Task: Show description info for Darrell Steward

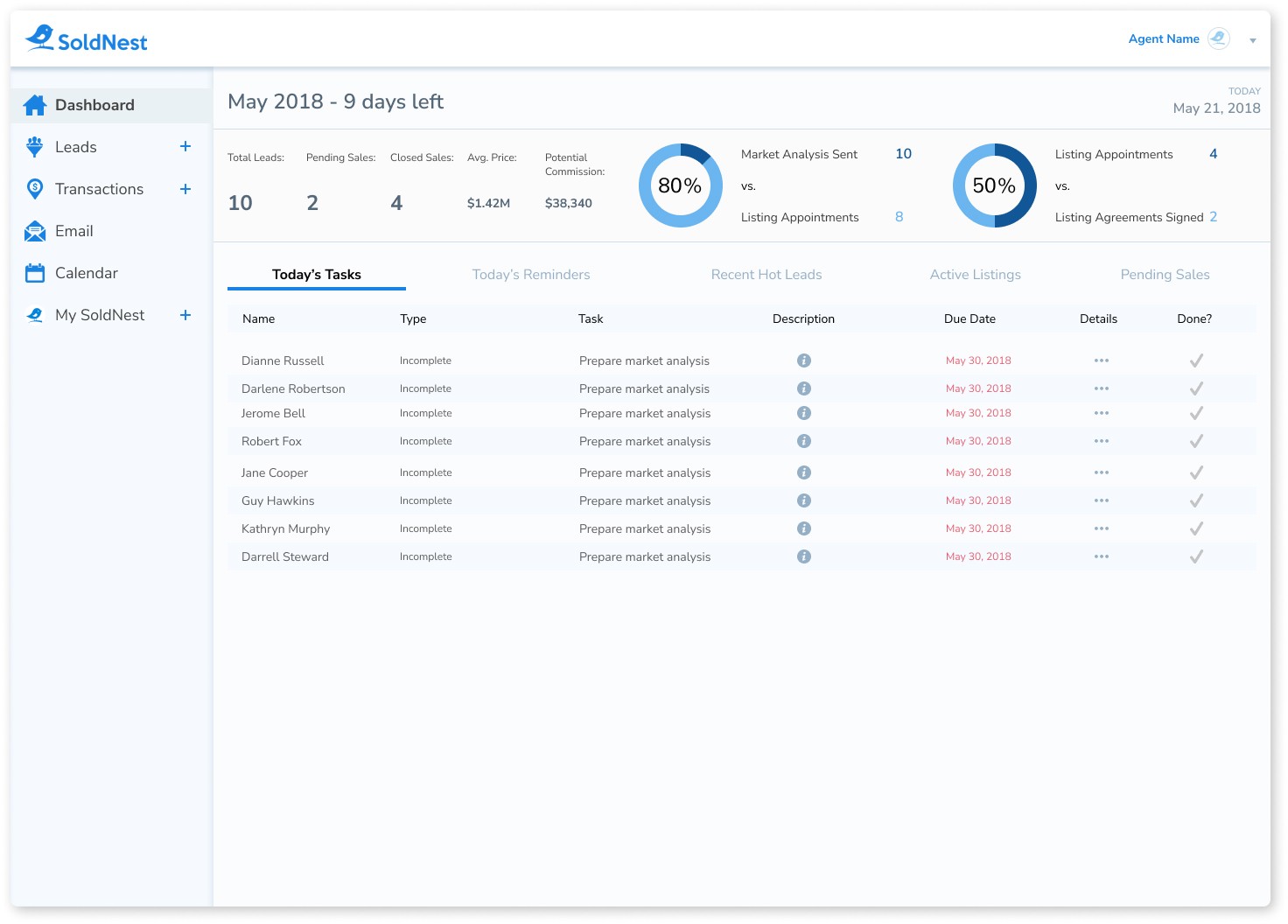Action: click(x=804, y=556)
